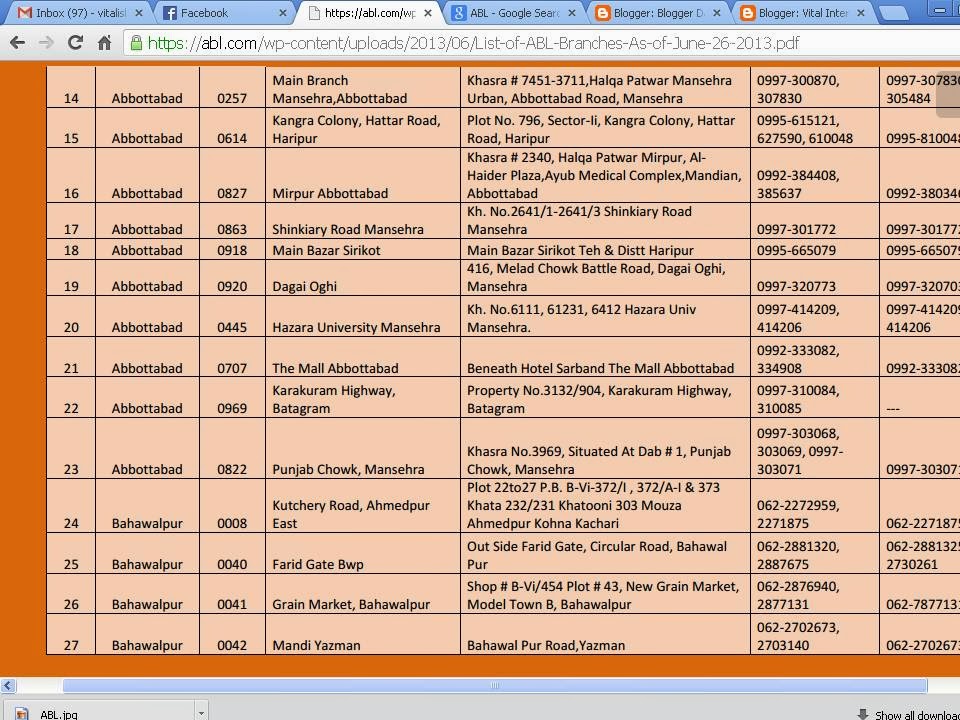
Task: Click 'Dagai Oghi' branch name
Action: click(304, 287)
